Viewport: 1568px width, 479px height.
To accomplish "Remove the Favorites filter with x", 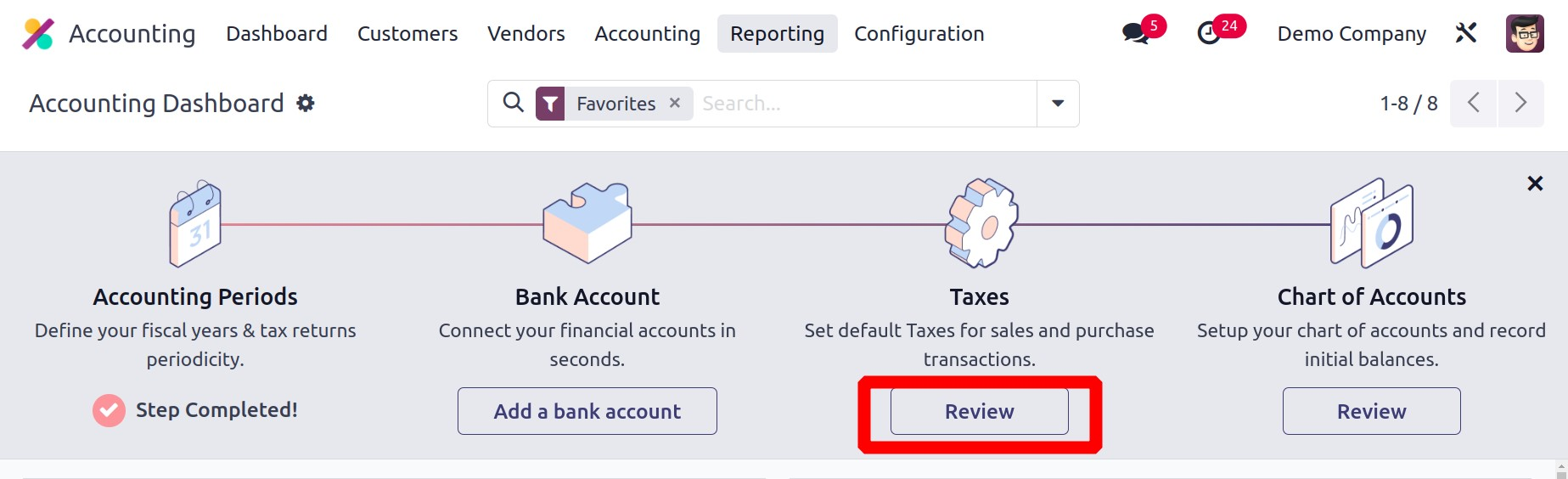I will coord(675,103).
